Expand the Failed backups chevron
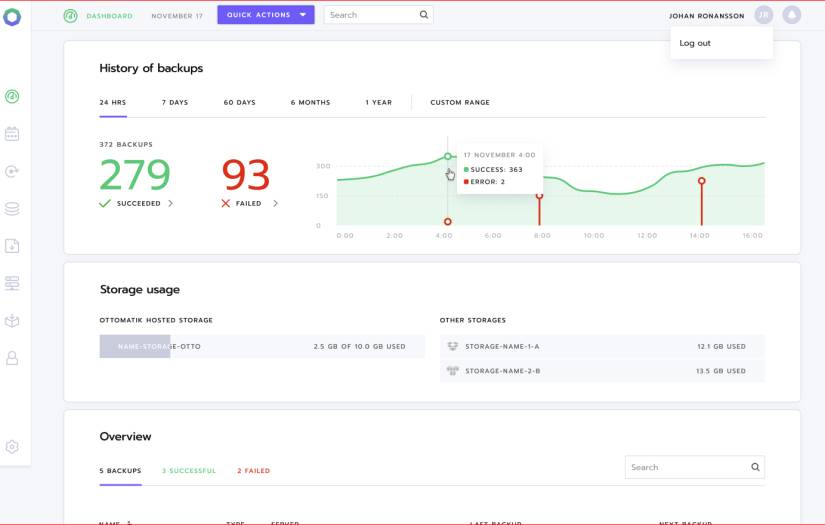825x525 pixels. 276,203
